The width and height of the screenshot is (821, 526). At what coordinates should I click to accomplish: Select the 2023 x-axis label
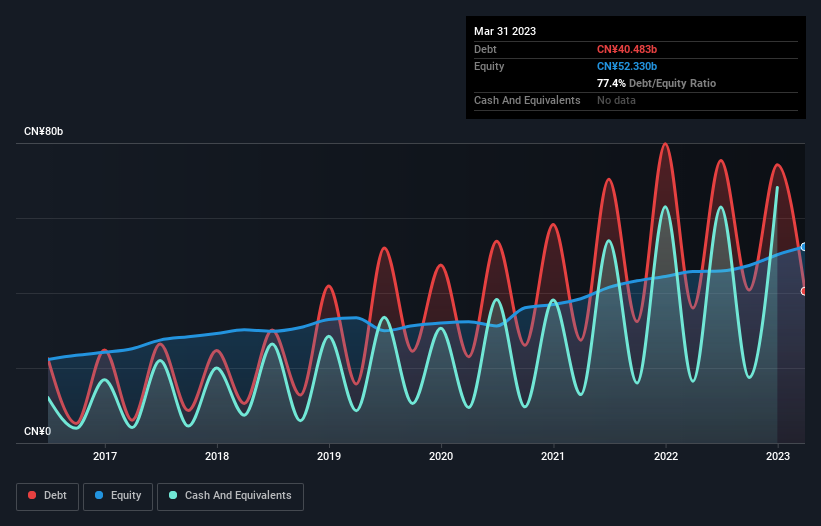pos(778,456)
